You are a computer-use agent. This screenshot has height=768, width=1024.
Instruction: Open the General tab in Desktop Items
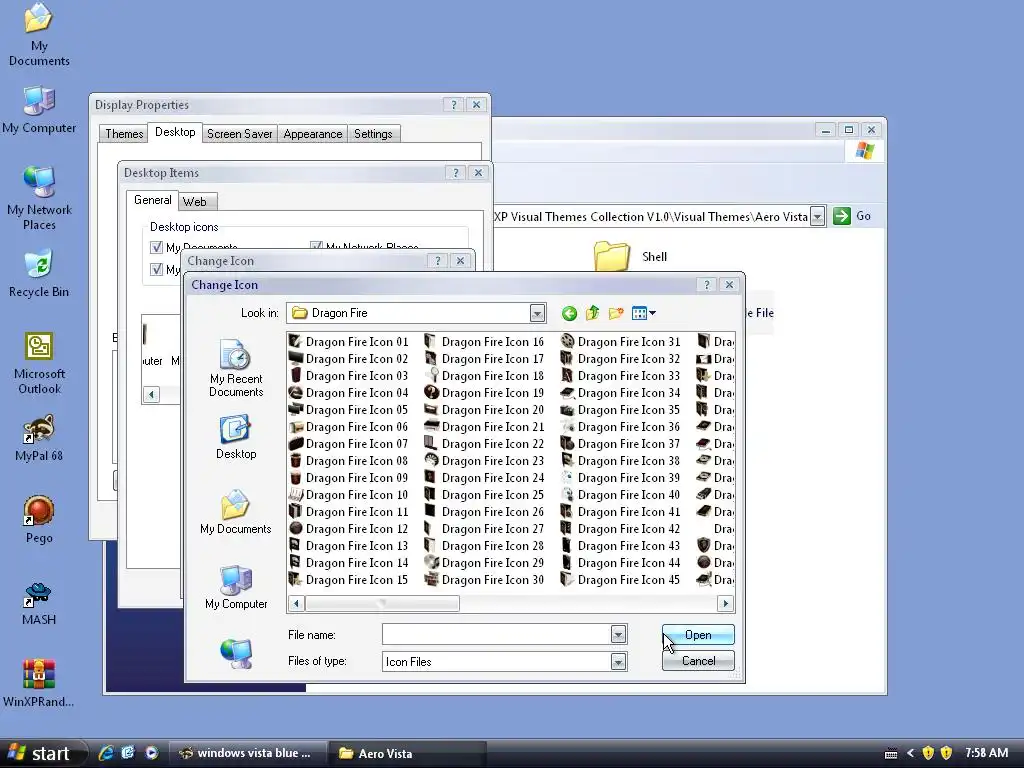click(x=153, y=200)
